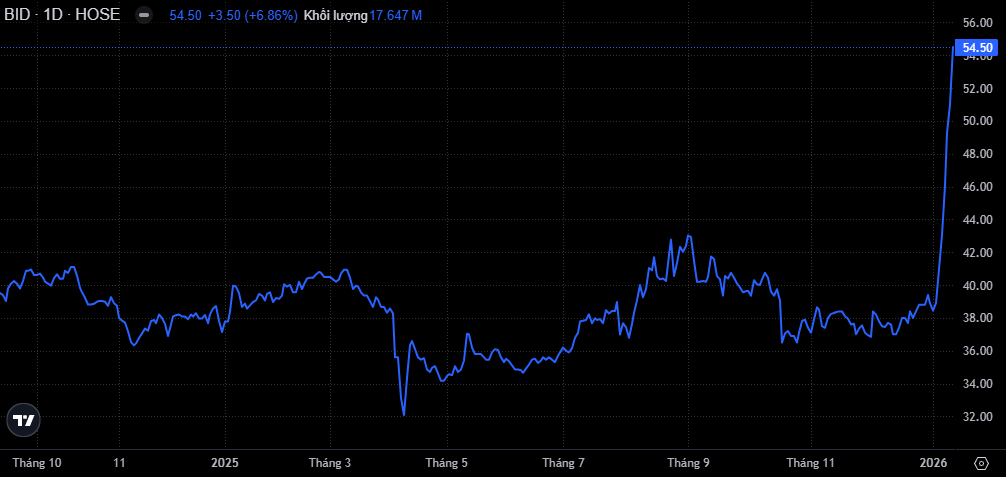The image size is (1006, 477).
Task: Click Tháng 5 on the time axis
Action: click(447, 463)
